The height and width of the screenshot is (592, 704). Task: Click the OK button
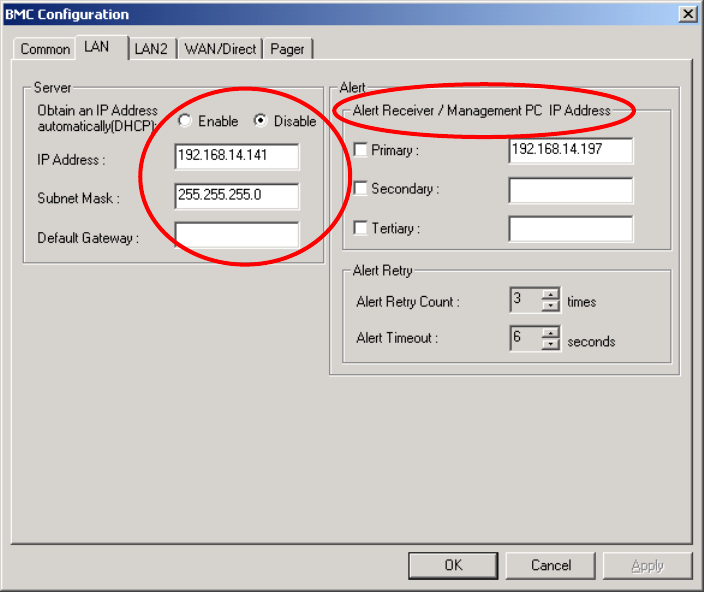[453, 565]
